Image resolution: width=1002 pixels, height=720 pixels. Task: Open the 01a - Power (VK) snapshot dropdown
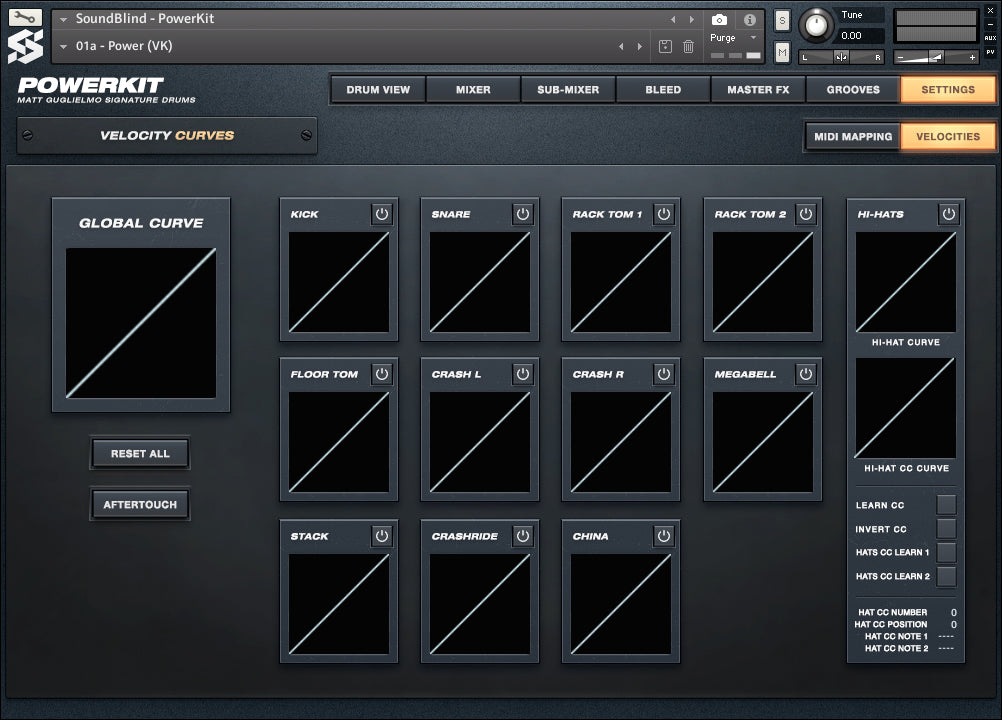(x=63, y=46)
